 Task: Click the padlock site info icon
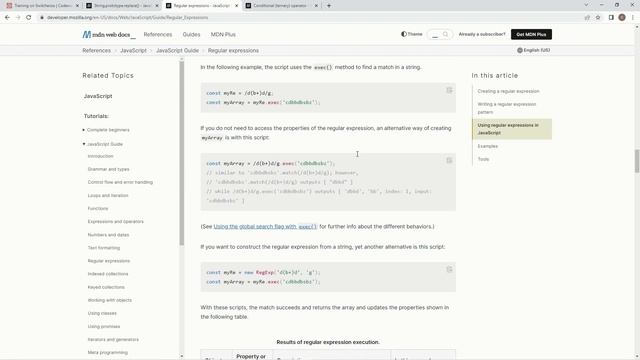42,18
